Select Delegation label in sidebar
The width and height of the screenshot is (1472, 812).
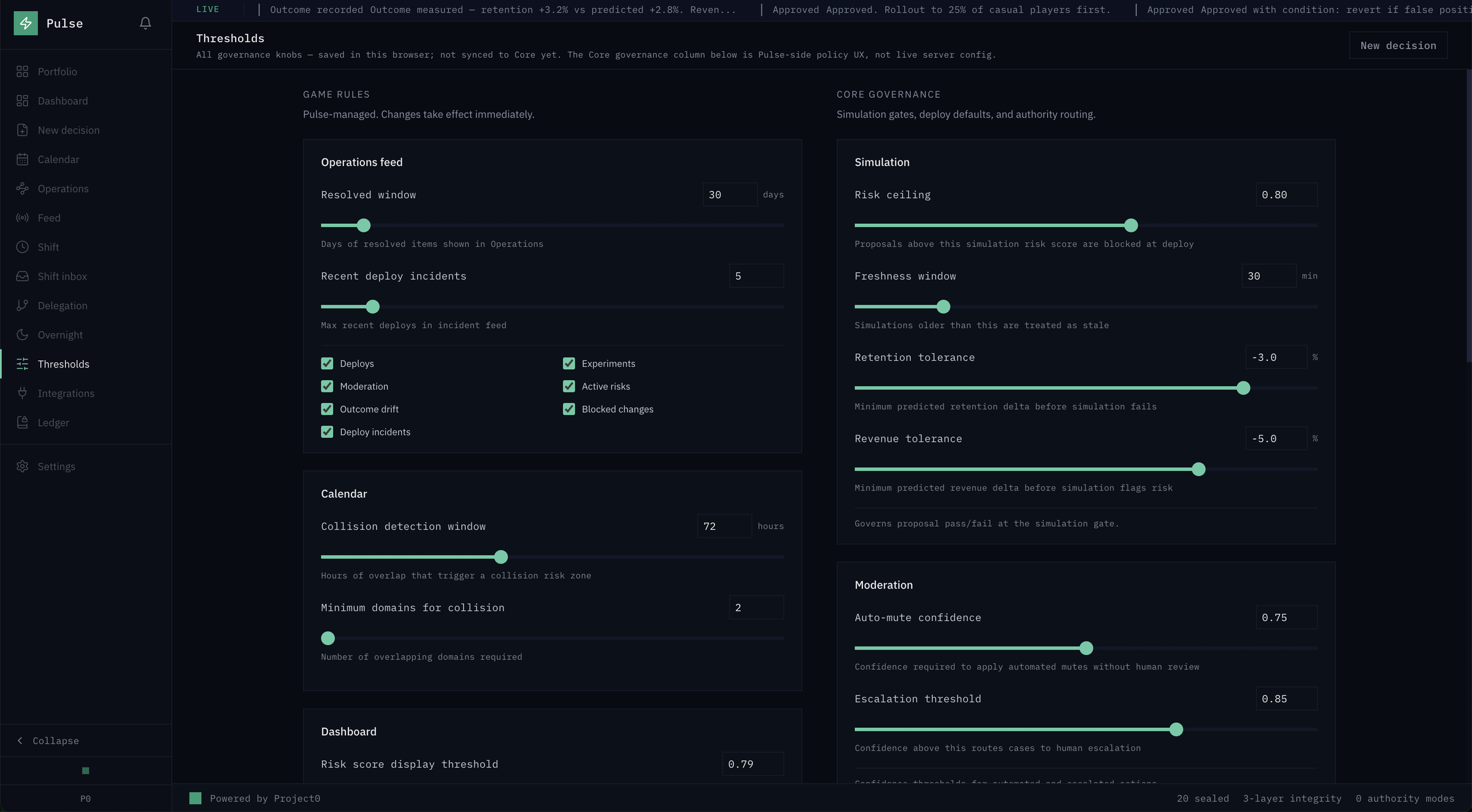pyautogui.click(x=63, y=305)
